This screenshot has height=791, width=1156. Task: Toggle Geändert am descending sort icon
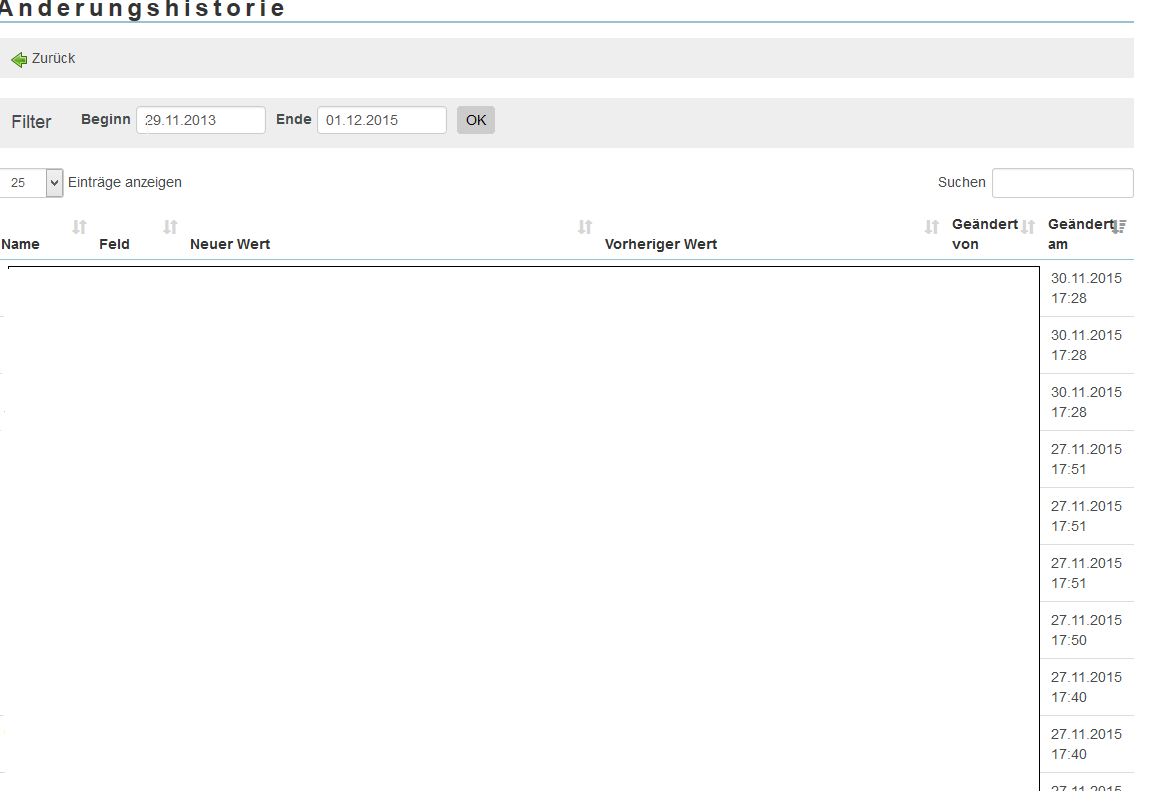[1118, 227]
